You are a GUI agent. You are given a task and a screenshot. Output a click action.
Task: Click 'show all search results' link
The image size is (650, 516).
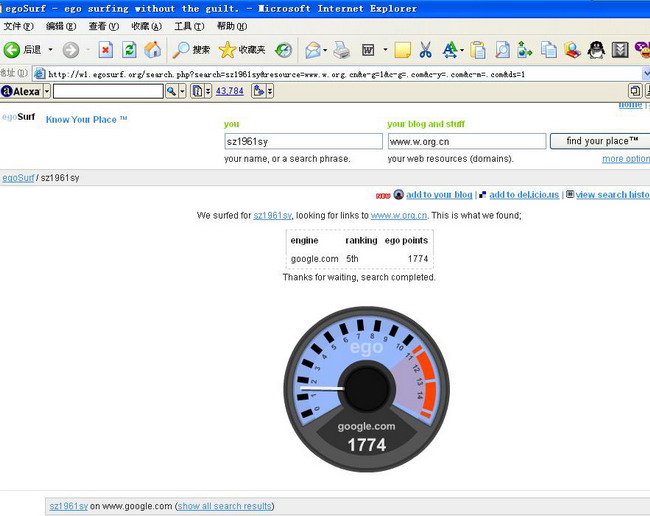(225, 506)
